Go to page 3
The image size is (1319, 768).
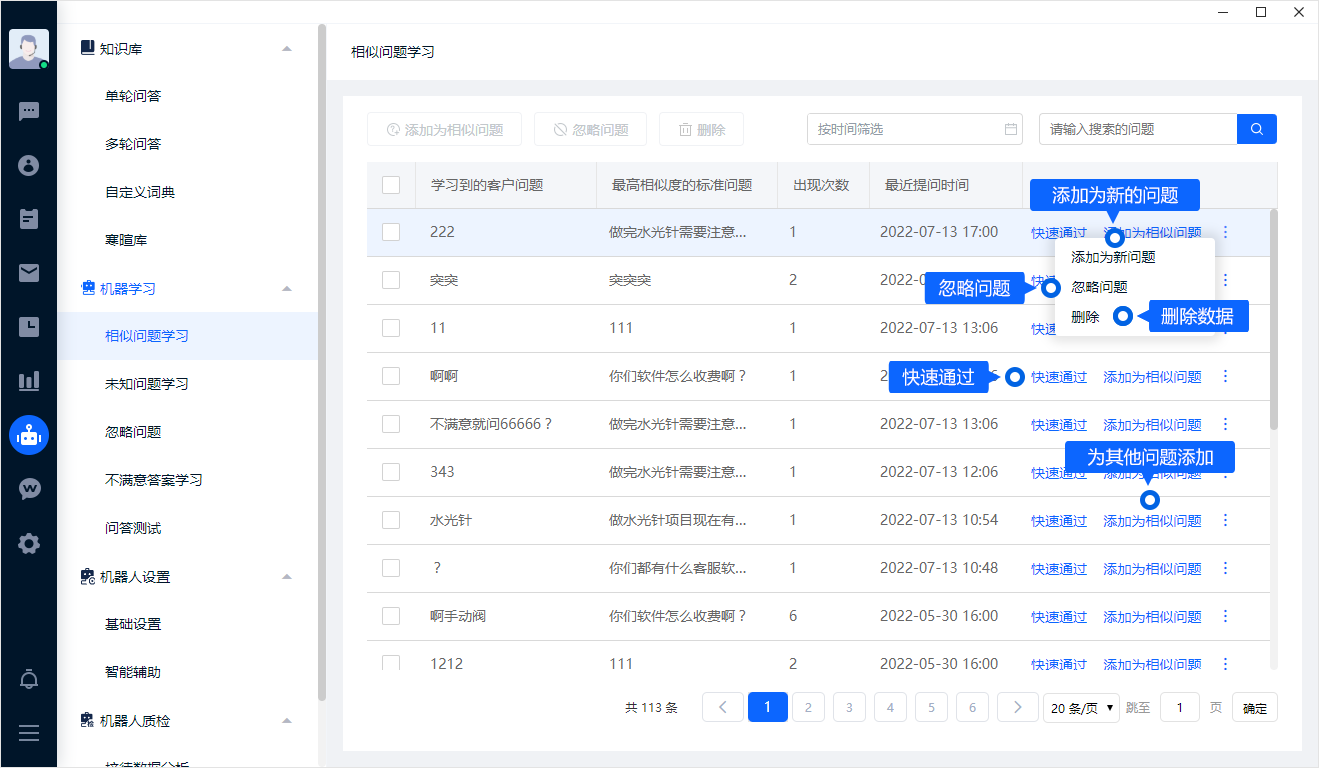point(849,707)
